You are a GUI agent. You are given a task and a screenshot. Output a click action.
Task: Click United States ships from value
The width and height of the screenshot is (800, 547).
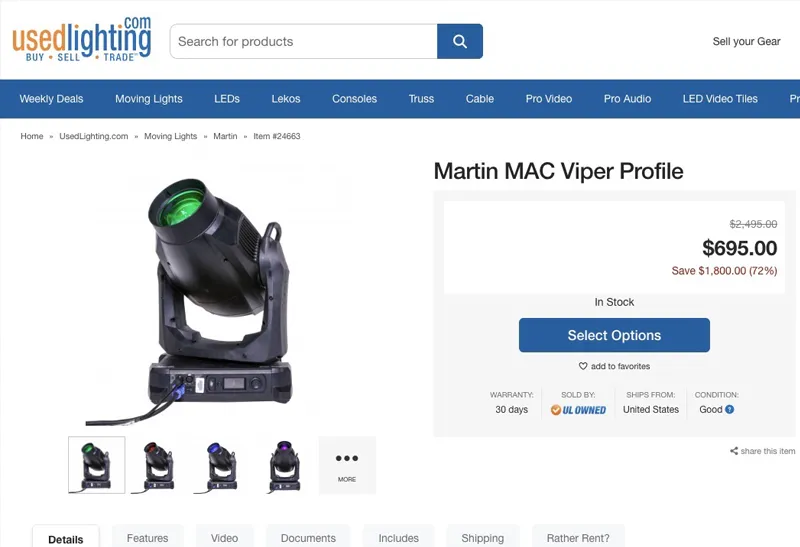(651, 409)
